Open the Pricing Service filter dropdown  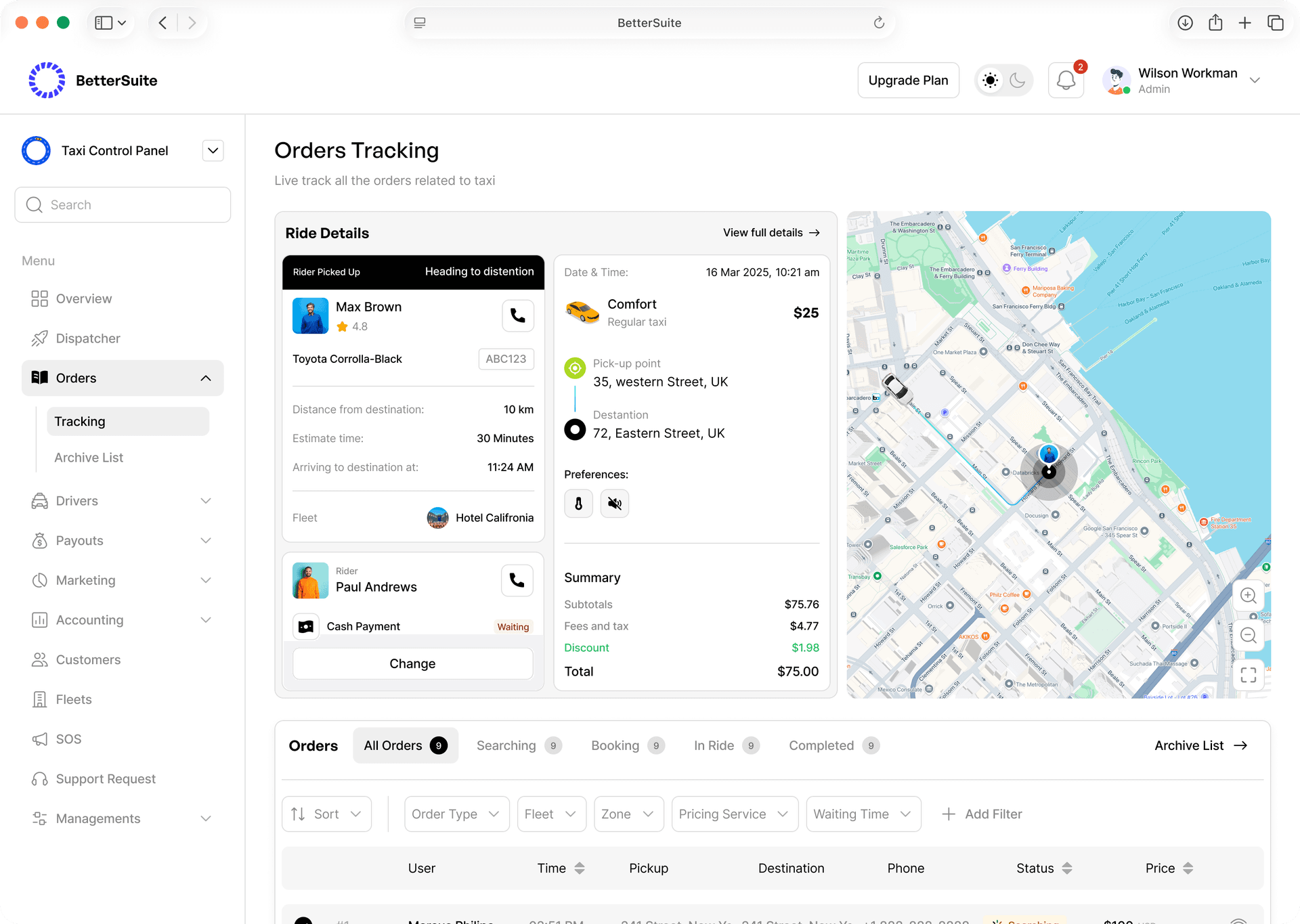pos(734,814)
